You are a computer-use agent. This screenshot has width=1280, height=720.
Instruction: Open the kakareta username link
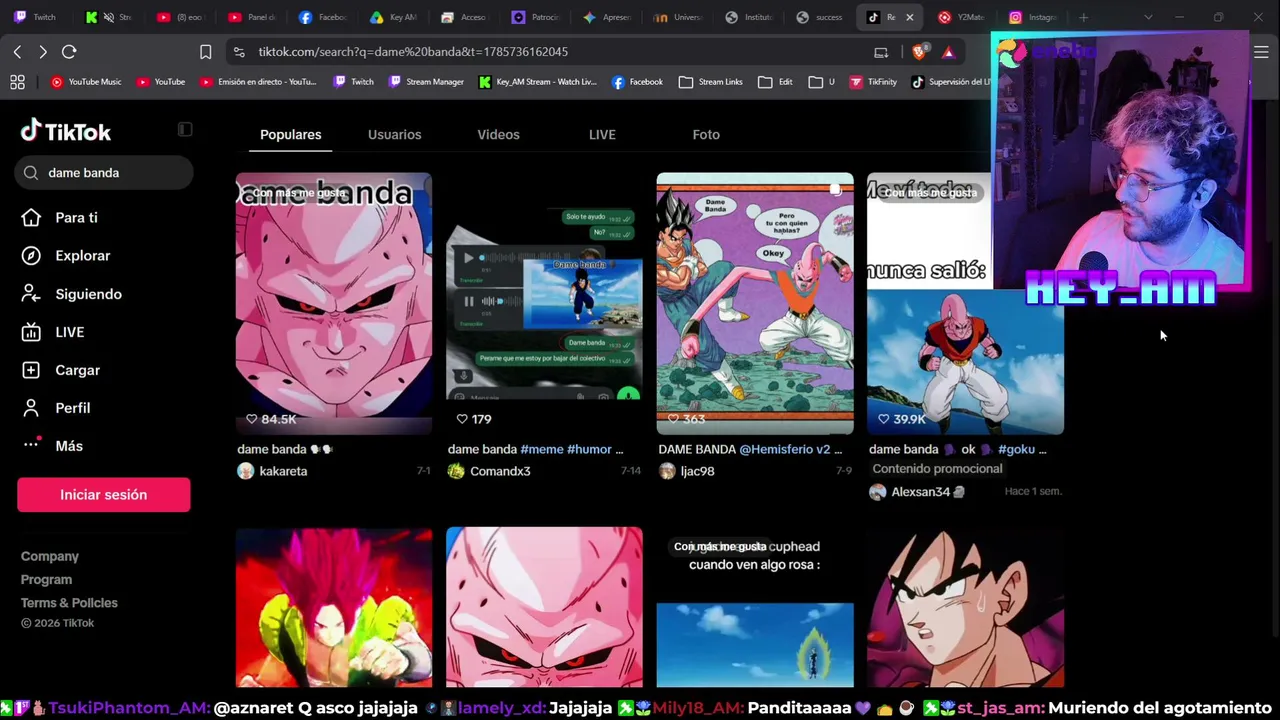283,471
